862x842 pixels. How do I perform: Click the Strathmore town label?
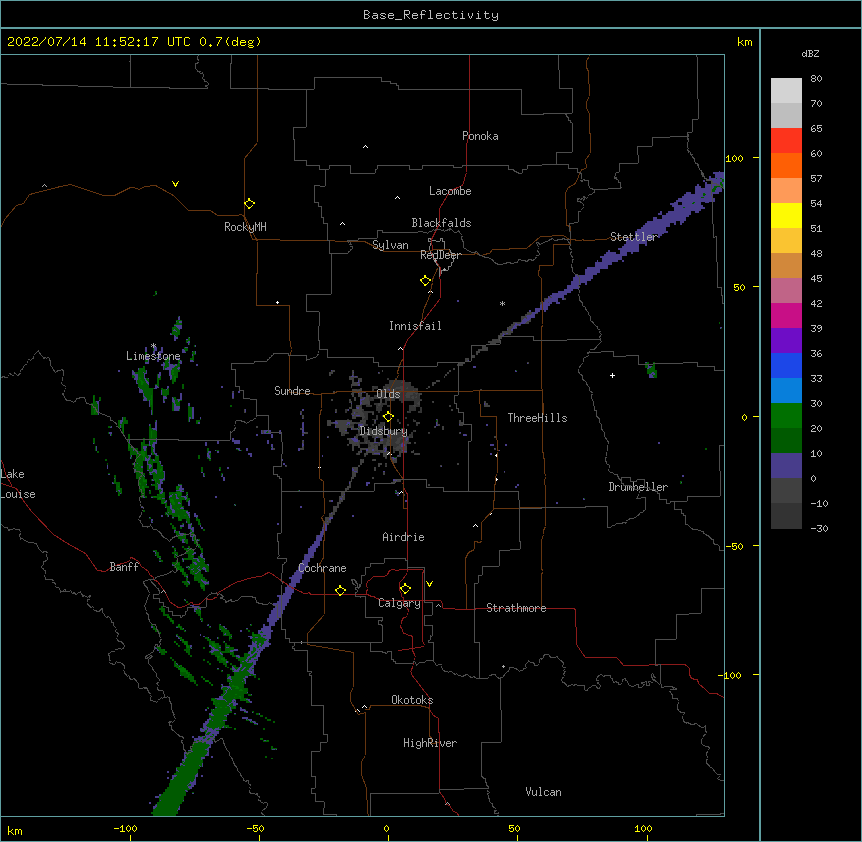(516, 608)
